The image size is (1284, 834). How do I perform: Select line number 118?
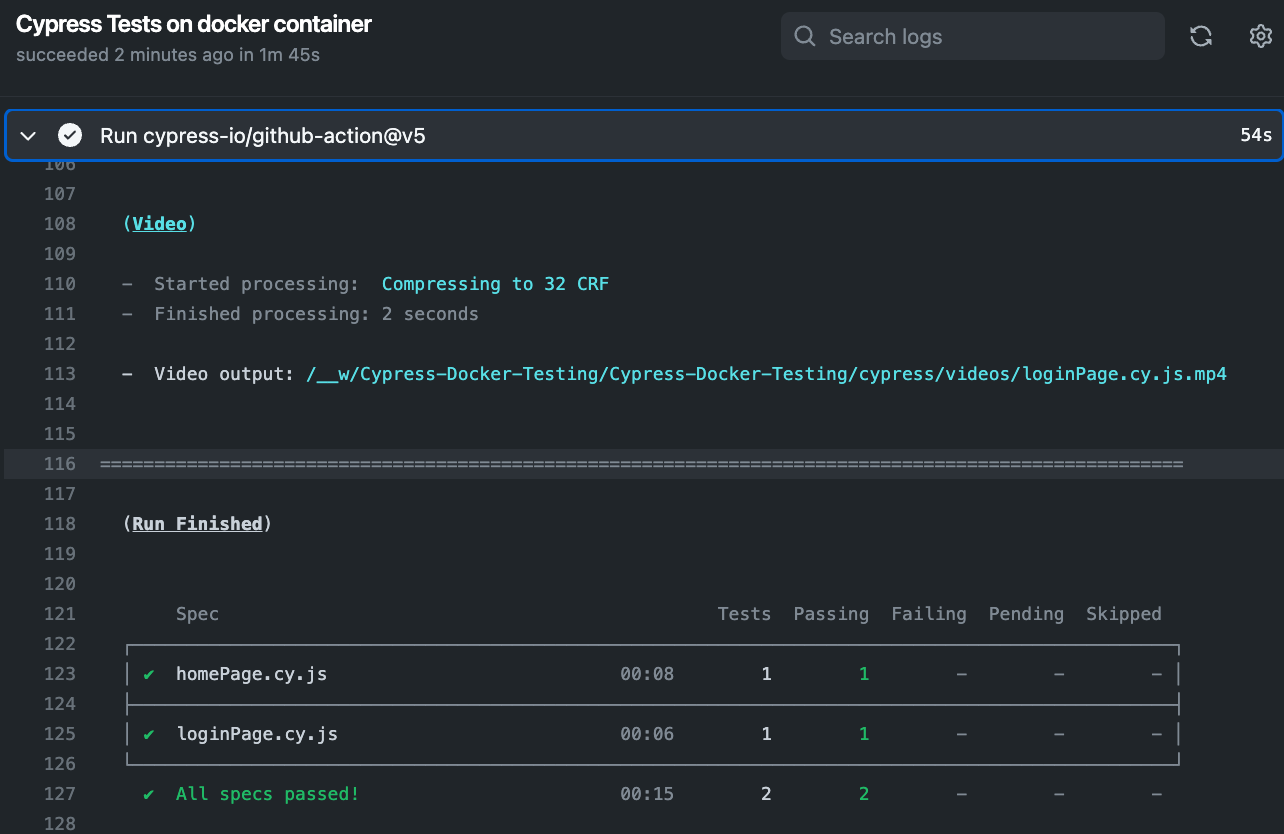click(x=60, y=523)
